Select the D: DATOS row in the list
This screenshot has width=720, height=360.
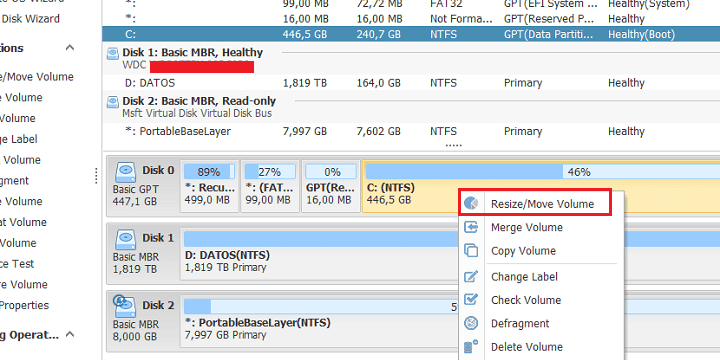(411, 83)
